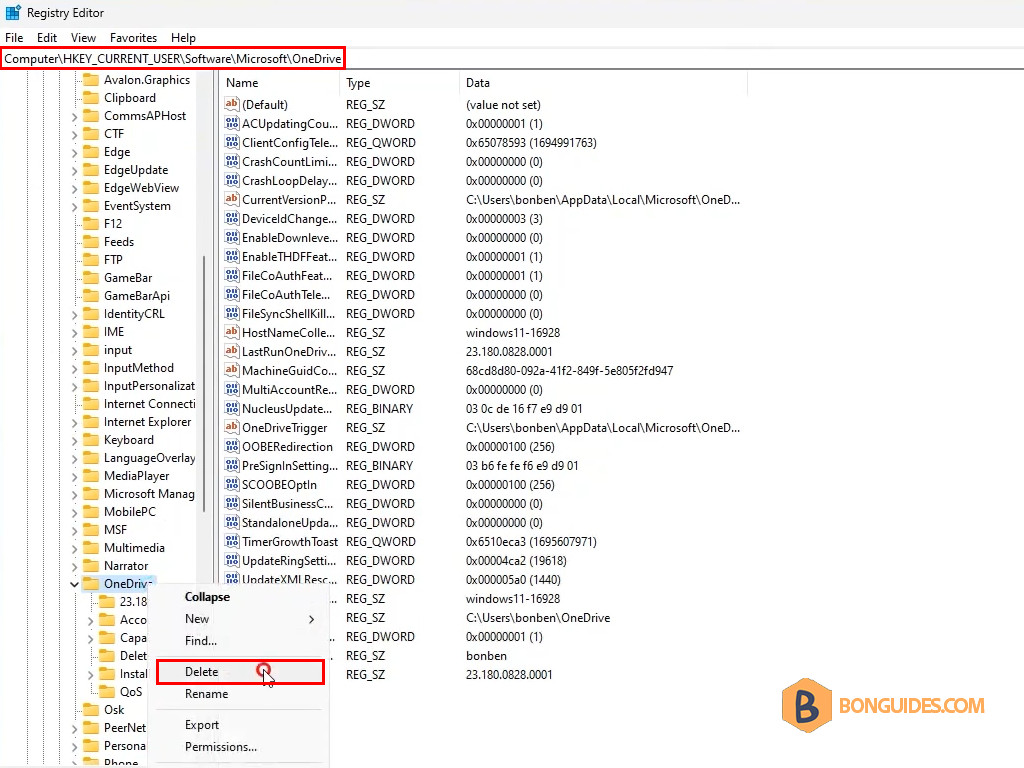Screen dimensions: 1024x768
Task: Click the GameBar folder icon
Action: tap(91, 278)
